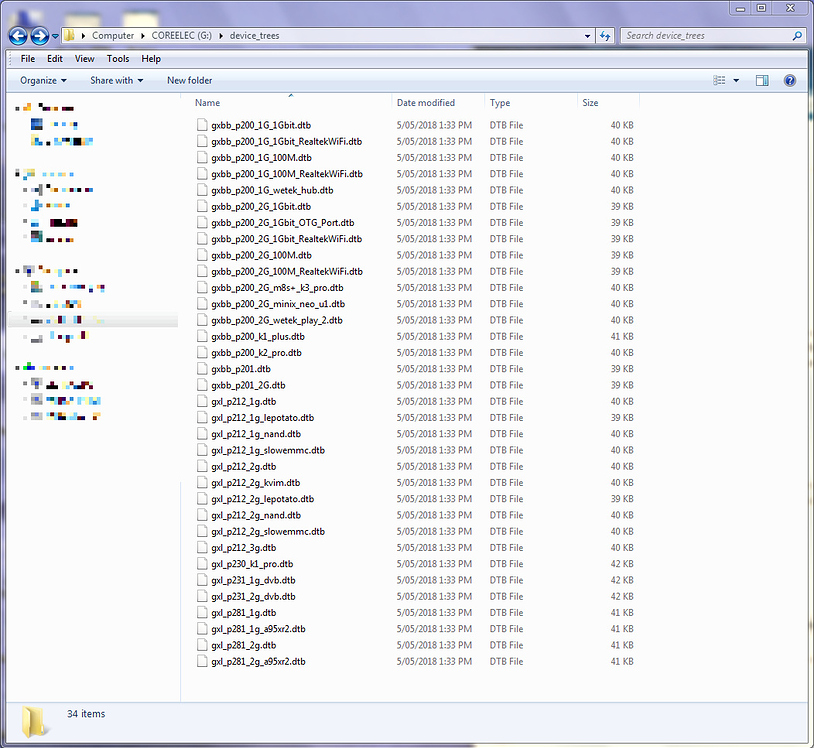Open the Tools menu
814x748 pixels.
pyautogui.click(x=118, y=58)
